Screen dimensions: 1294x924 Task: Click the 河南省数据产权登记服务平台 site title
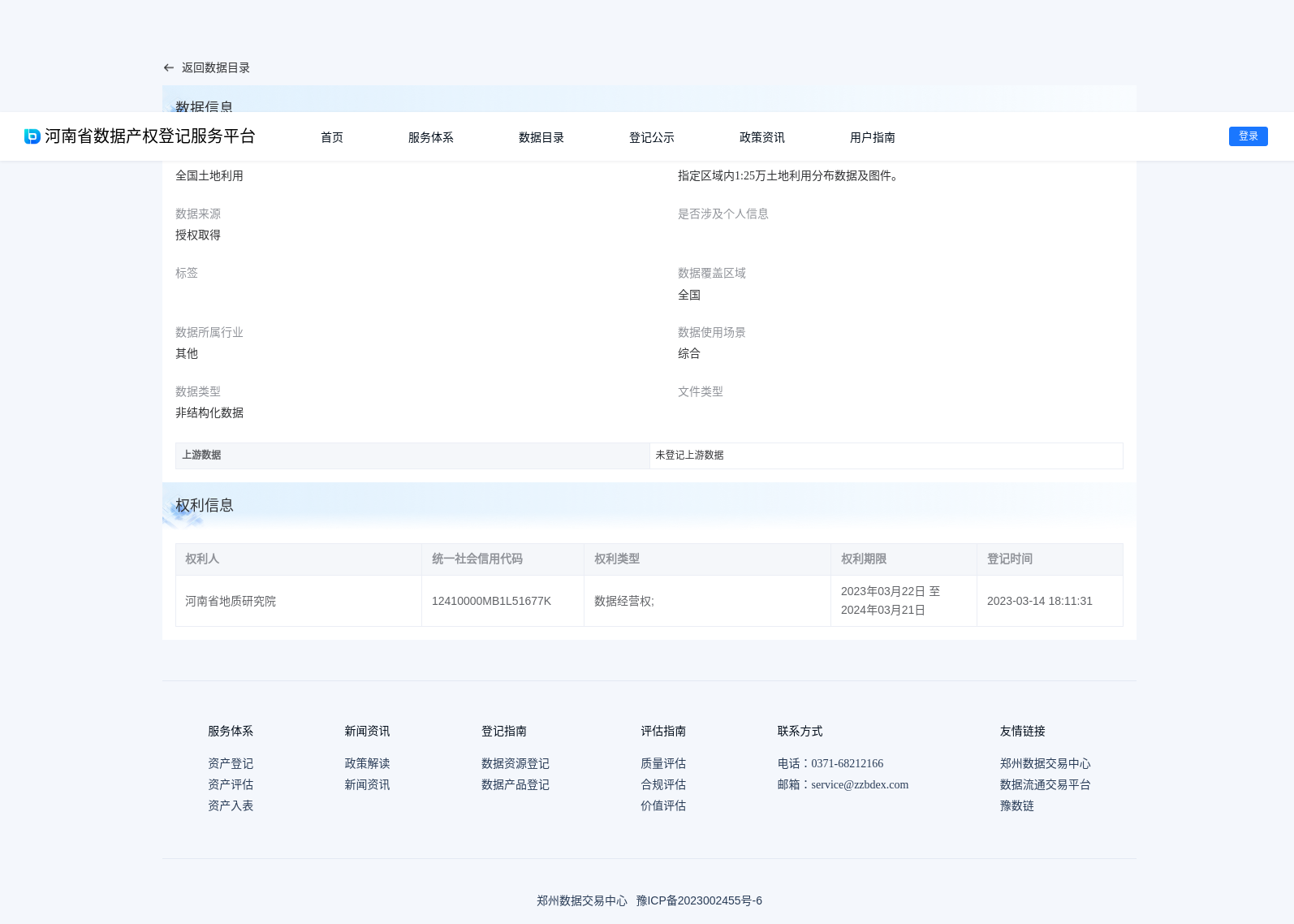(x=150, y=136)
